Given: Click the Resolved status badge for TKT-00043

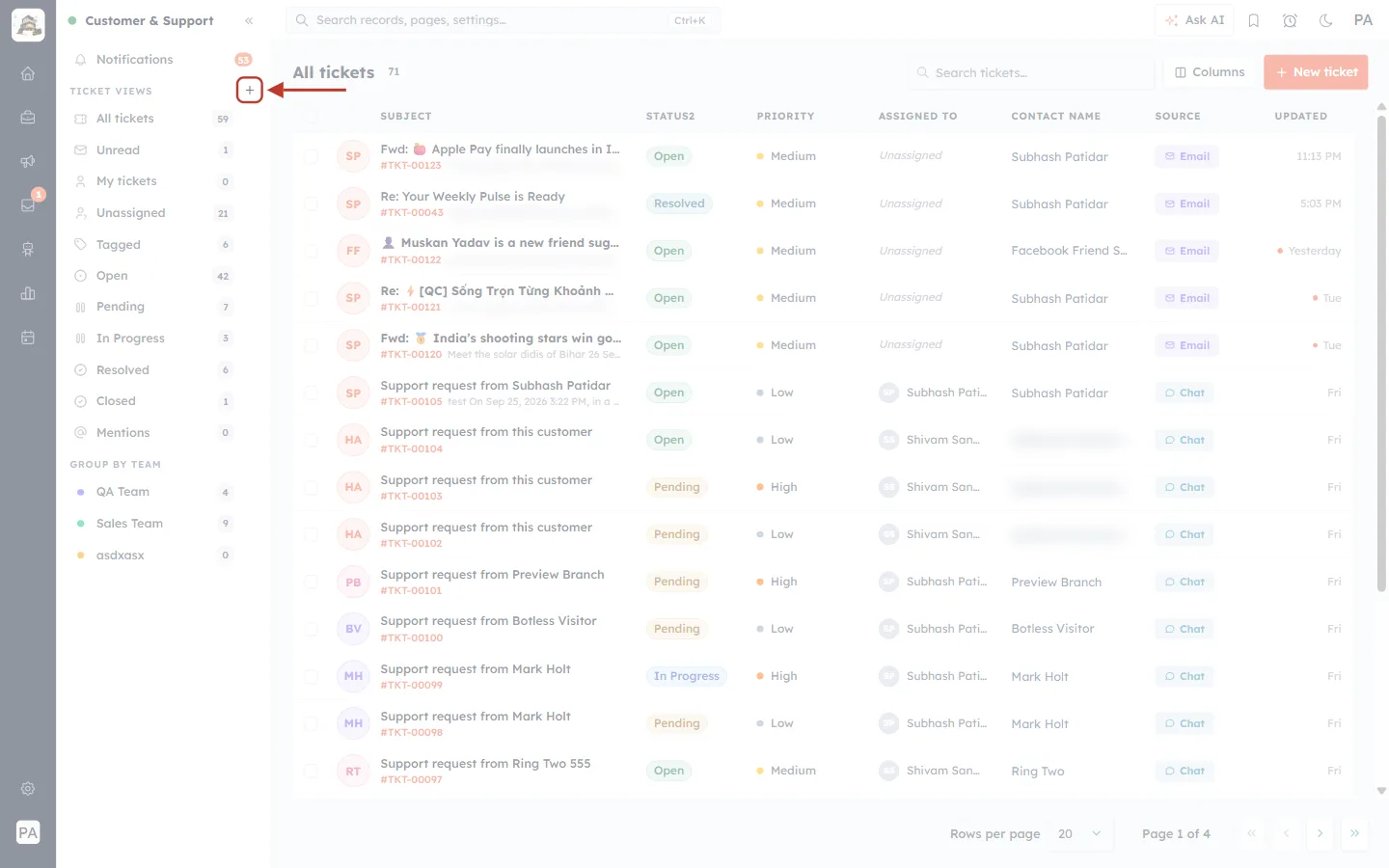Looking at the screenshot, I should click(x=679, y=203).
